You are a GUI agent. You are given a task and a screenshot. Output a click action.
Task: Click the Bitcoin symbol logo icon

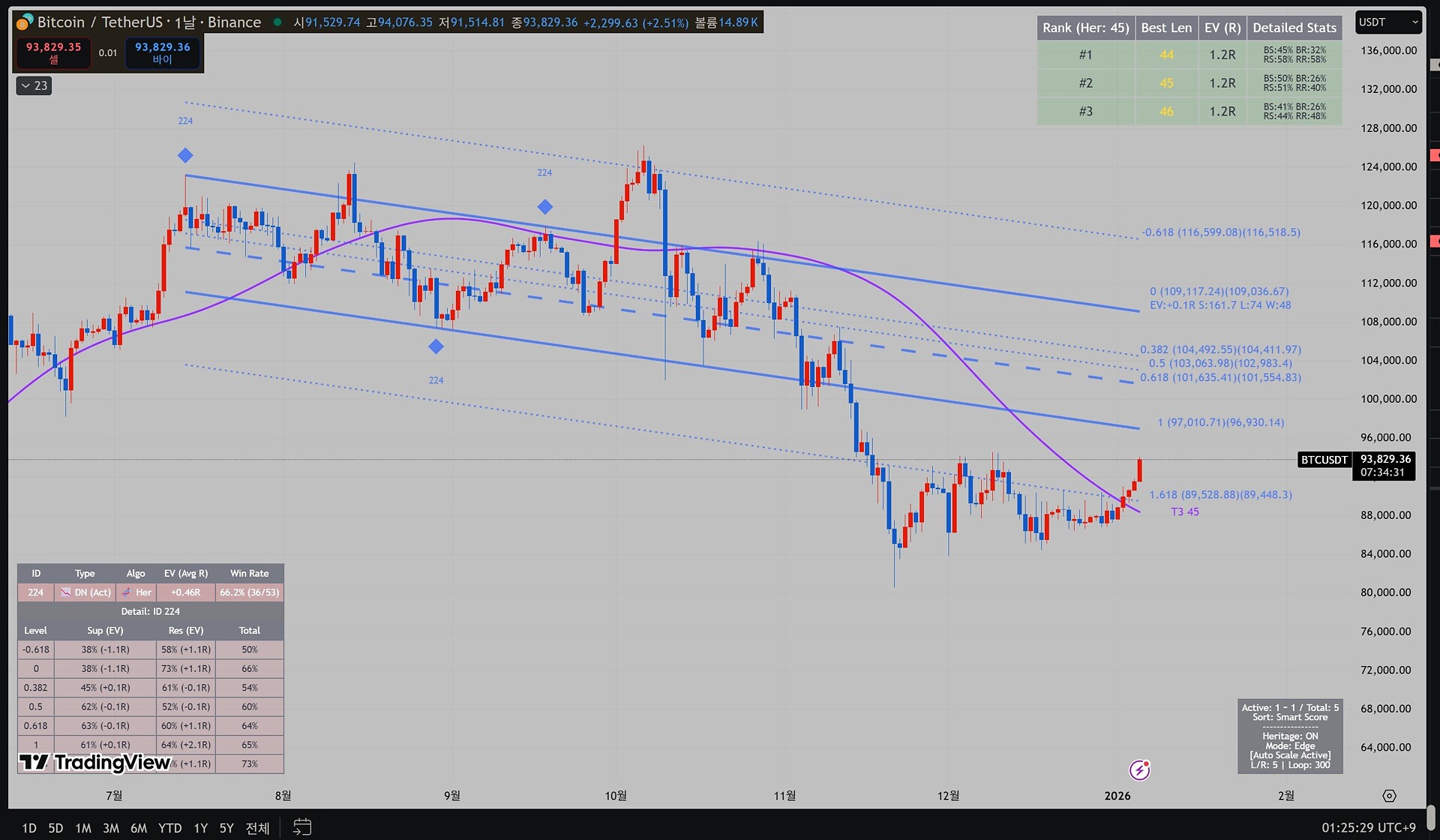24,22
